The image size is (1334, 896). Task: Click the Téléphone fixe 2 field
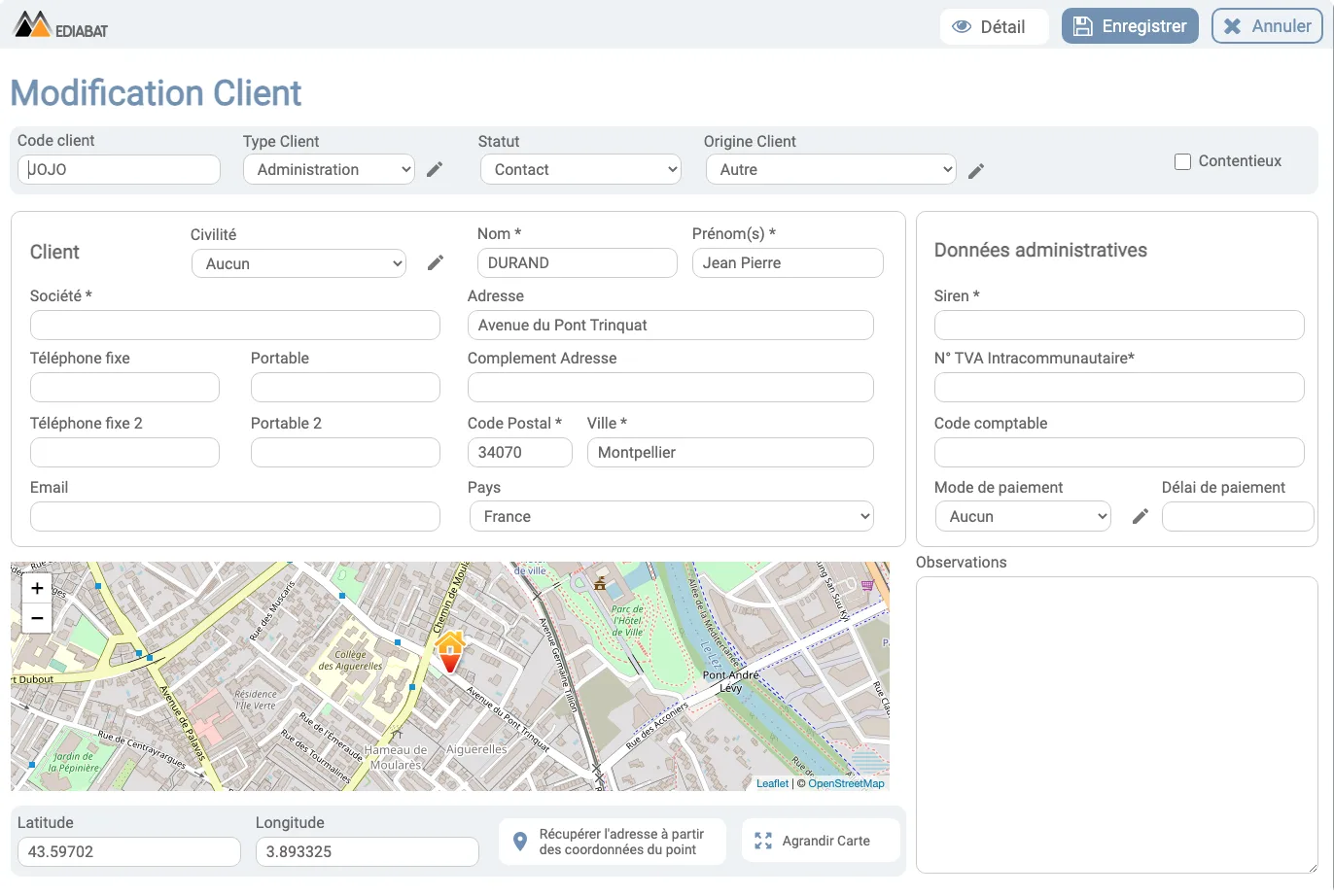[124, 452]
